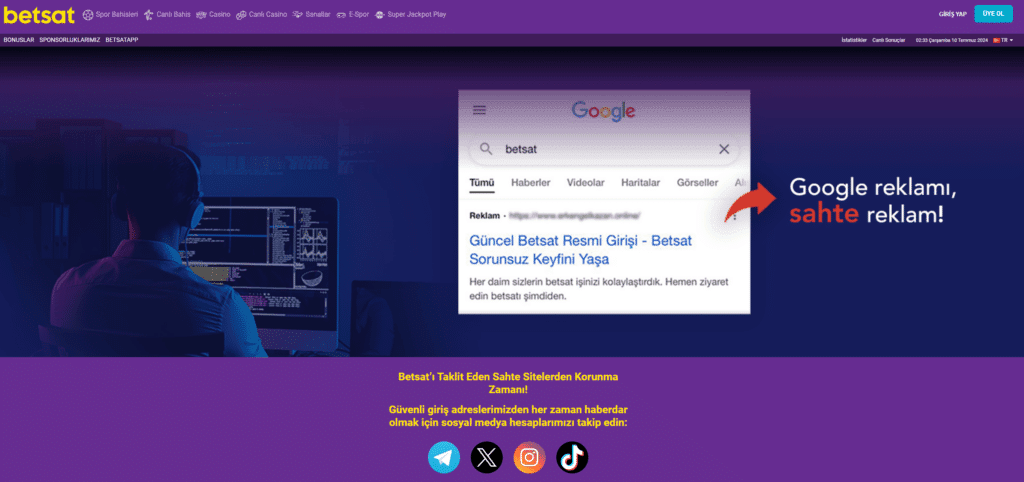Screen dimensions: 1024x482
Task: Click the soccer ball Spor Bahisleri icon
Action: [88, 14]
